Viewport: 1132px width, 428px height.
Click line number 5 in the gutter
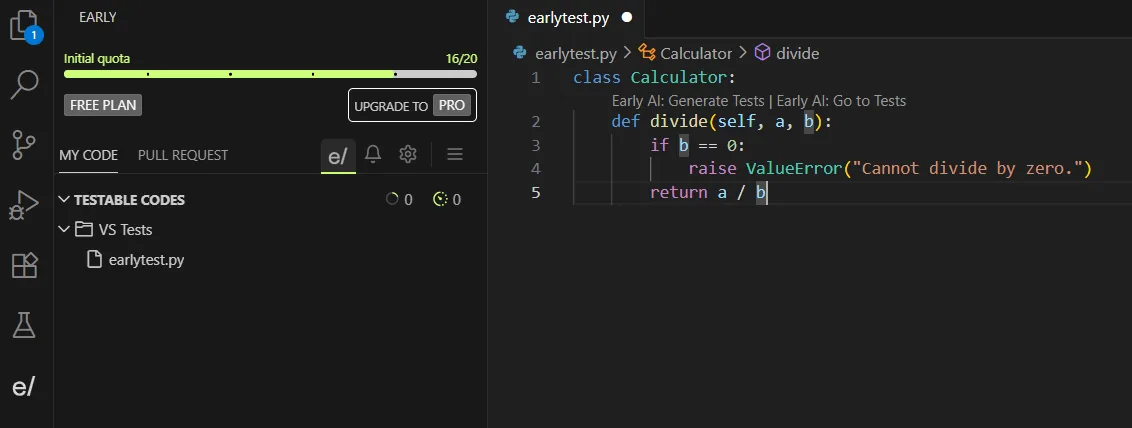point(535,193)
